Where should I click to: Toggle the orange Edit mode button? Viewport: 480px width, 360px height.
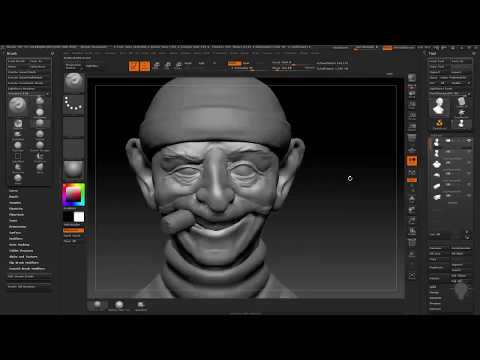134,66
